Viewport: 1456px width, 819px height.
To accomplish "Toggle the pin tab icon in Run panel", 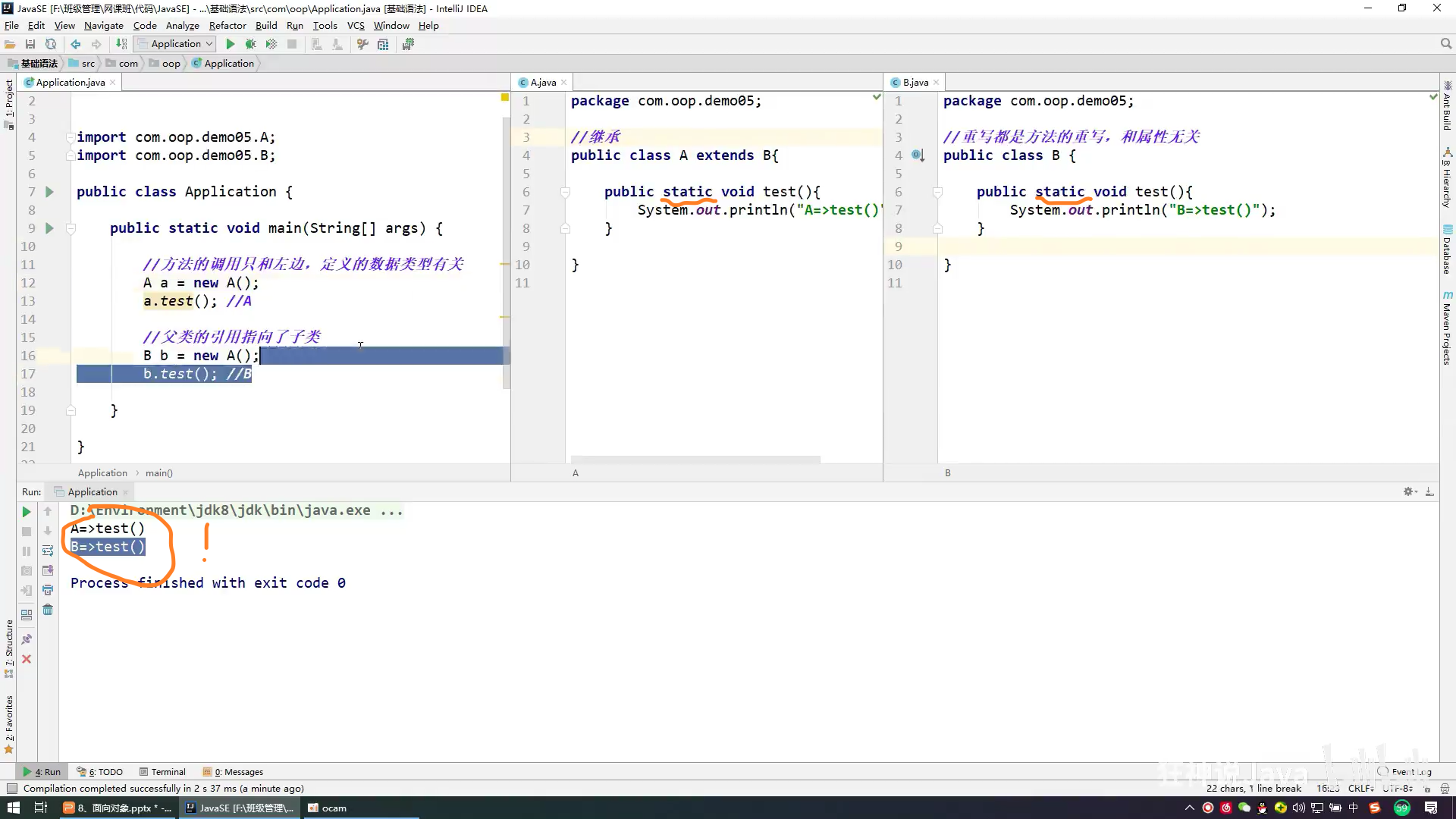I will (27, 639).
